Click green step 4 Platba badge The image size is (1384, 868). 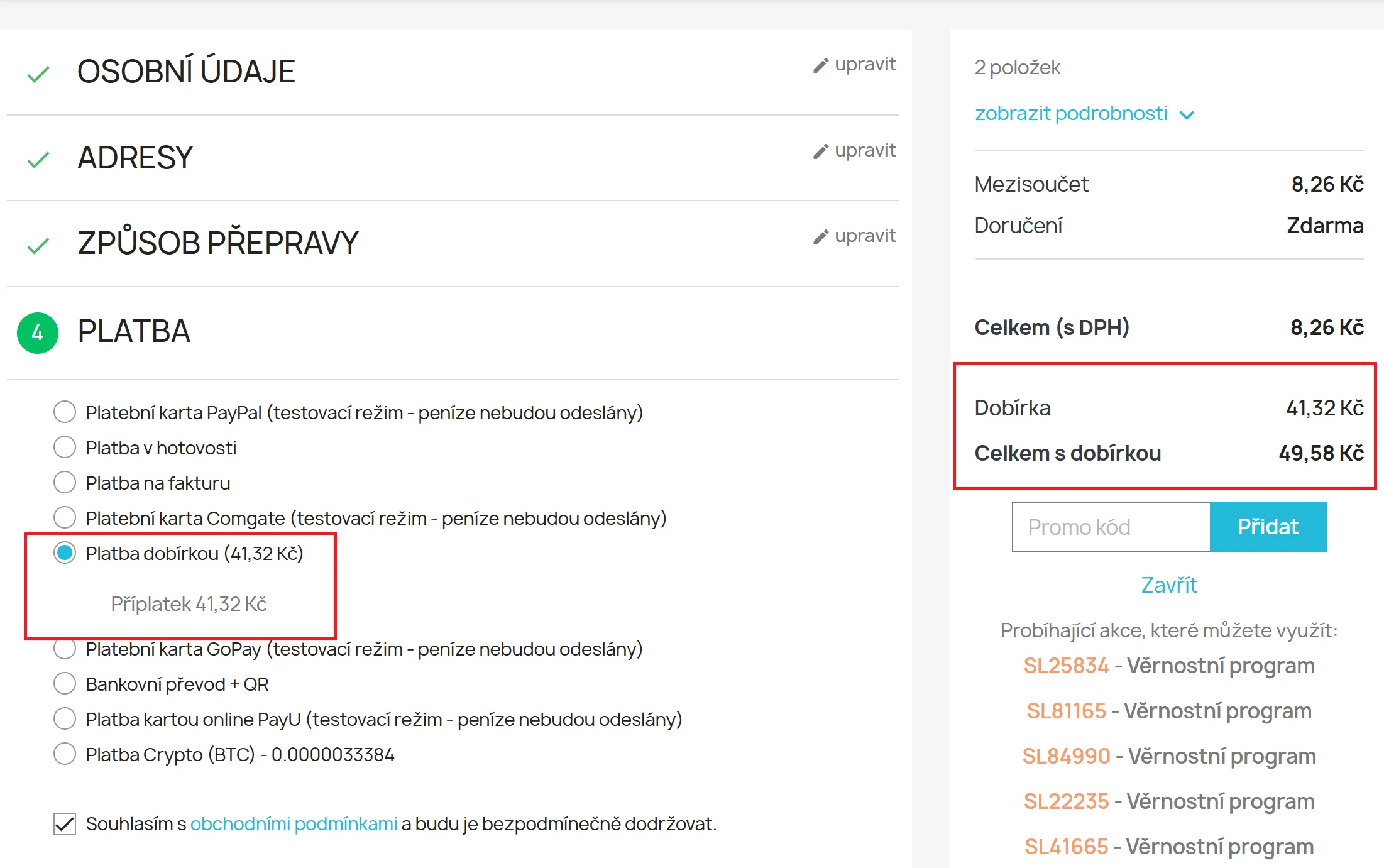click(38, 332)
